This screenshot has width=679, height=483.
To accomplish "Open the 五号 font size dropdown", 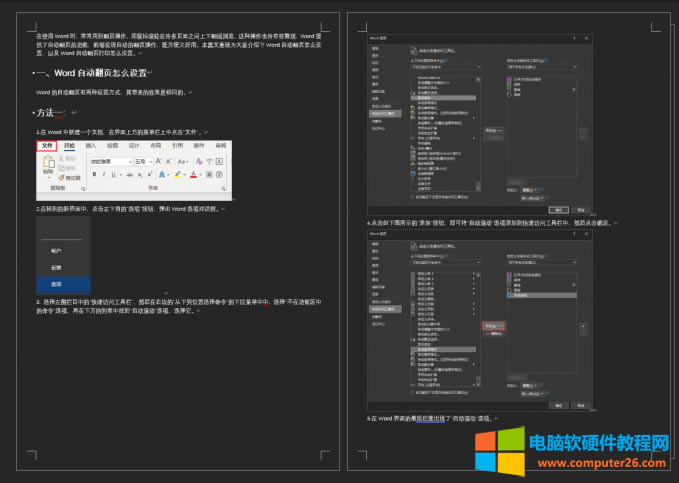I will coord(142,160).
